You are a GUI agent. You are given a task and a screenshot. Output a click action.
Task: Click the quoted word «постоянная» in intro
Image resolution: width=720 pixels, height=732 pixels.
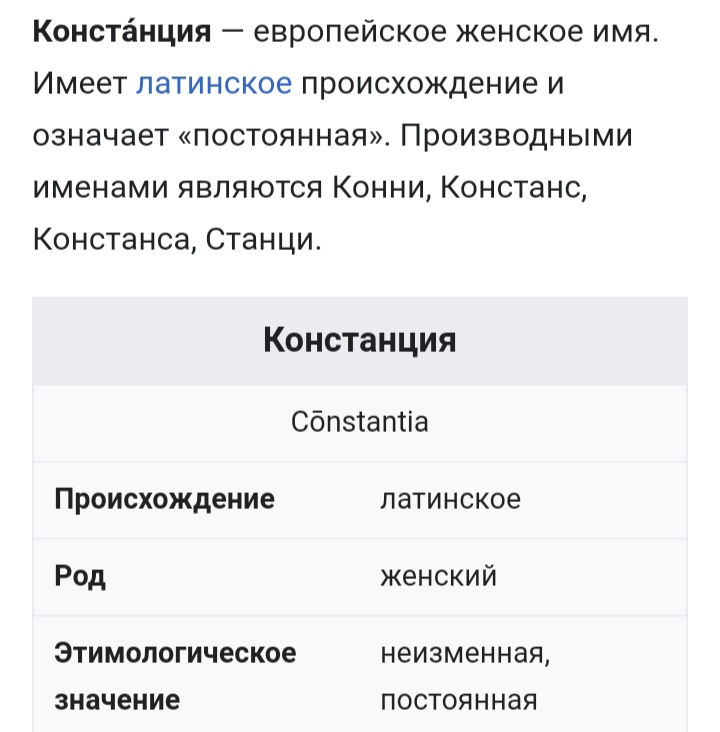(x=284, y=135)
